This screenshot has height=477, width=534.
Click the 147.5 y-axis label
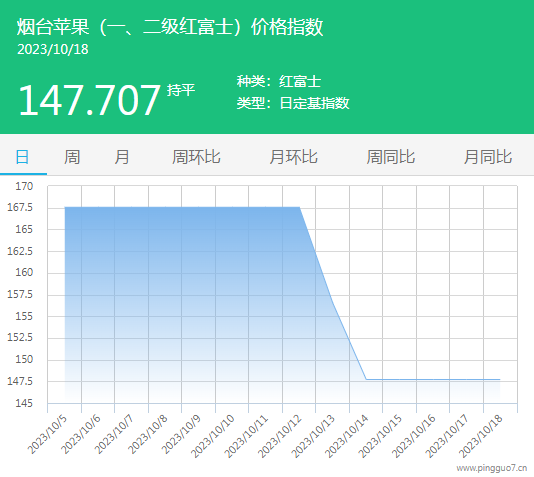click(x=20, y=381)
